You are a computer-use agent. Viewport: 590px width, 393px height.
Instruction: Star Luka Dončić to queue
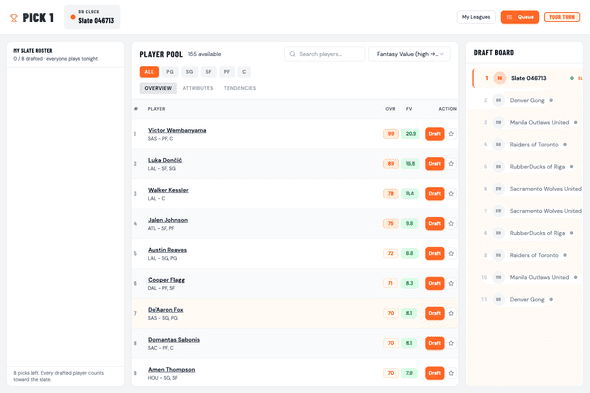(451, 164)
